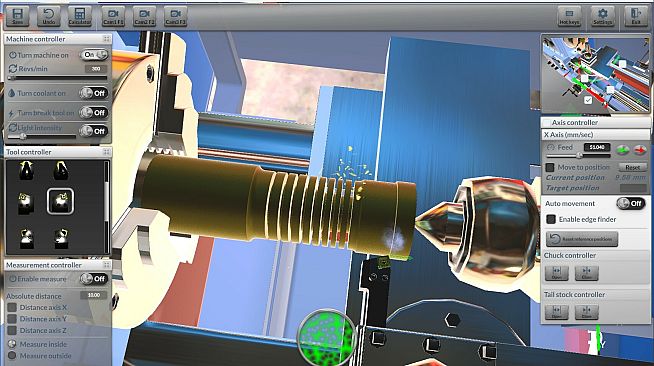654x366 pixels.
Task: Move X axis with red arrow
Action: click(640, 149)
